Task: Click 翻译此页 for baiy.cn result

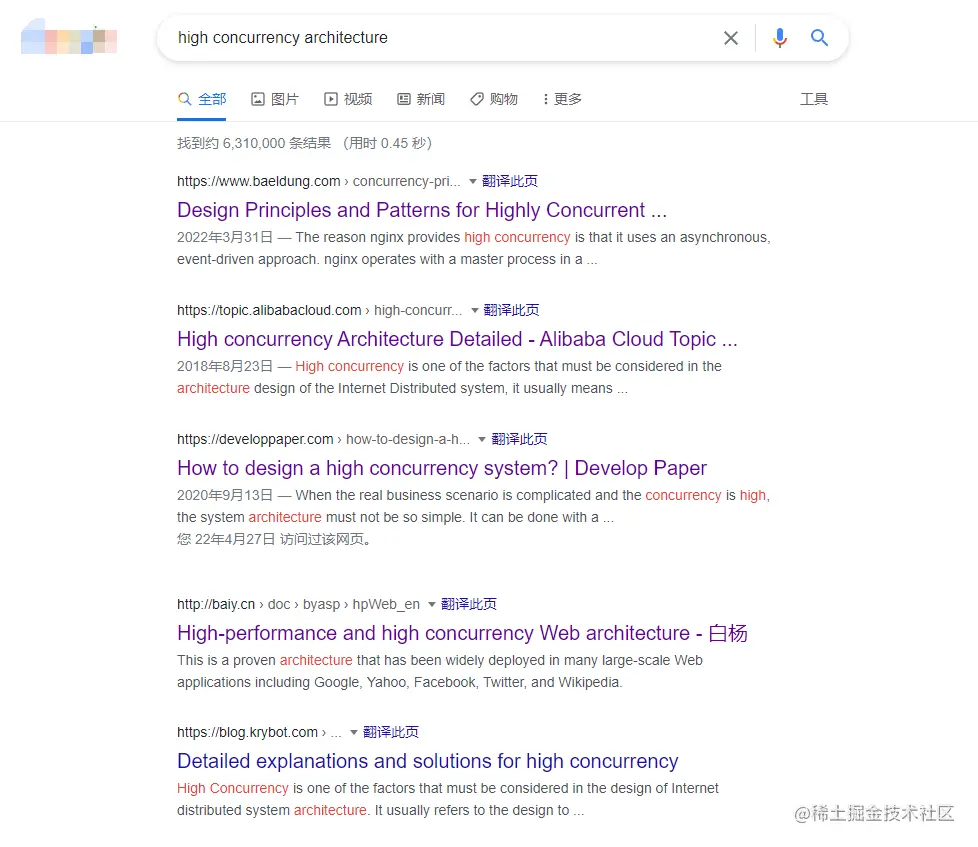Action: coord(469,604)
